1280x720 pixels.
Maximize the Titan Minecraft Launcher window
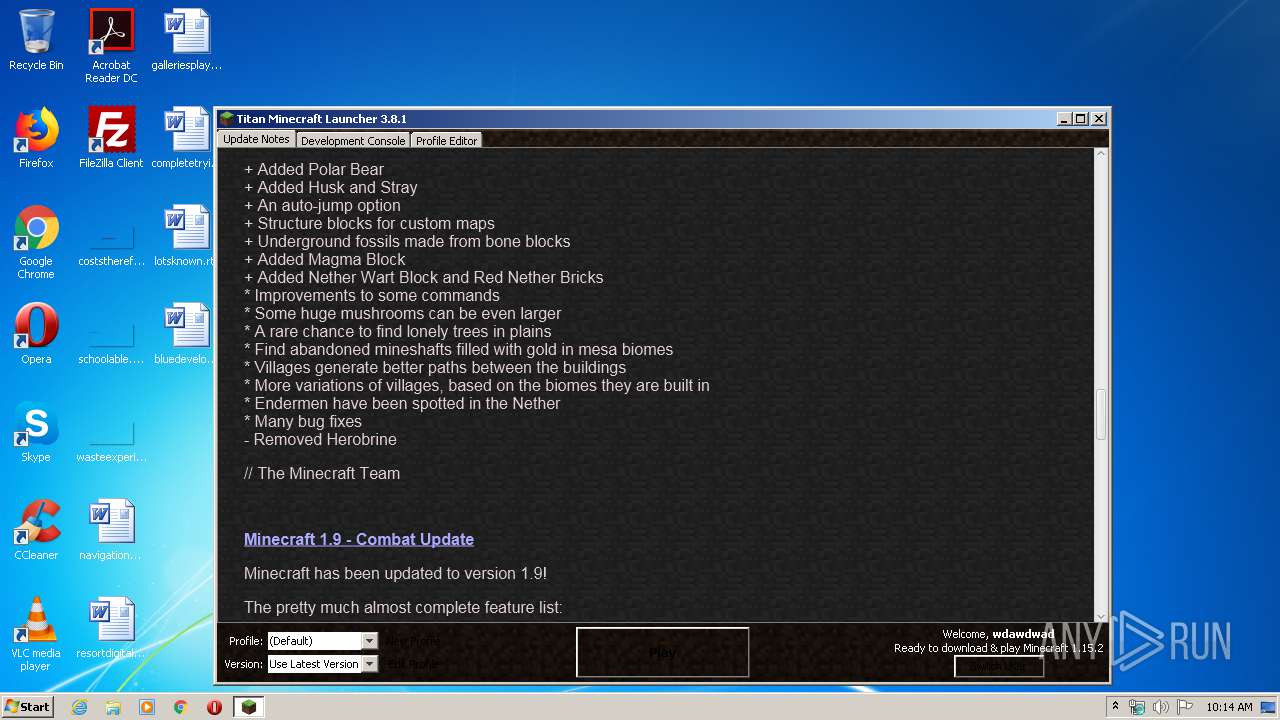pos(1081,118)
